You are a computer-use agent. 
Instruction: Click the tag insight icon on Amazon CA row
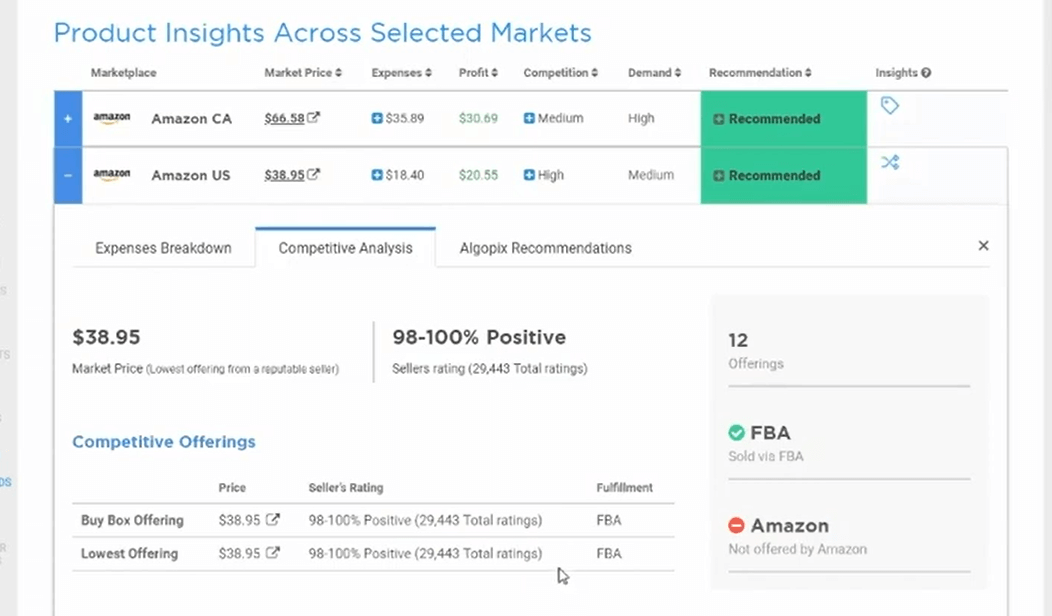[x=890, y=106]
